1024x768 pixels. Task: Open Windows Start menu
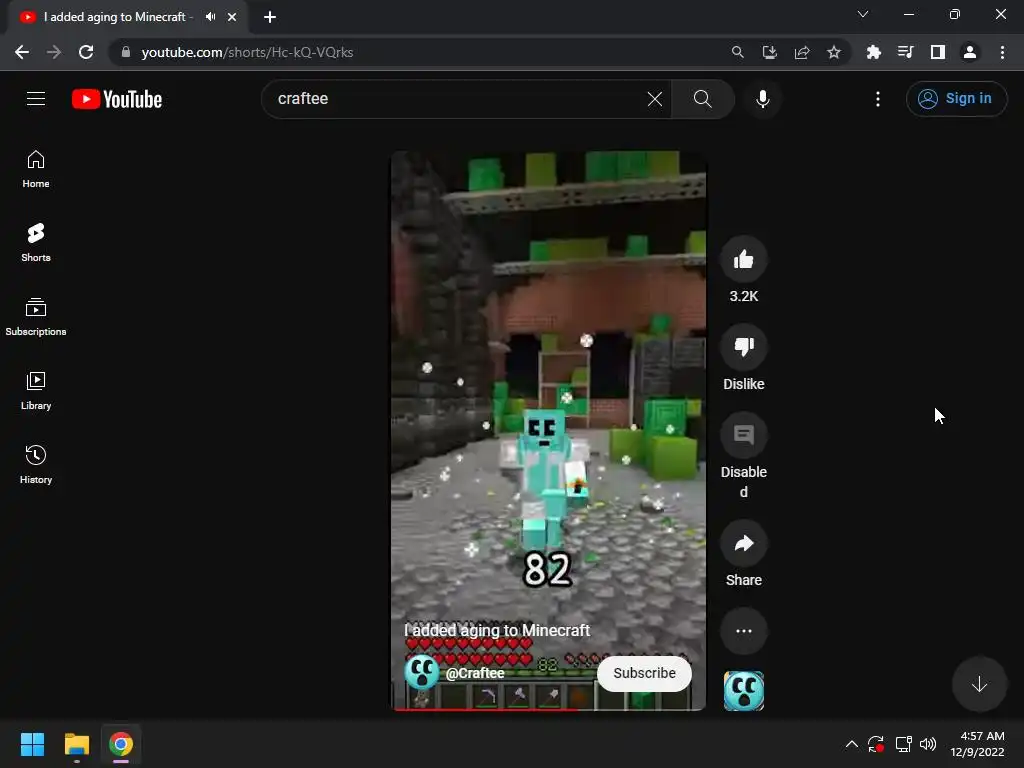[x=32, y=744]
